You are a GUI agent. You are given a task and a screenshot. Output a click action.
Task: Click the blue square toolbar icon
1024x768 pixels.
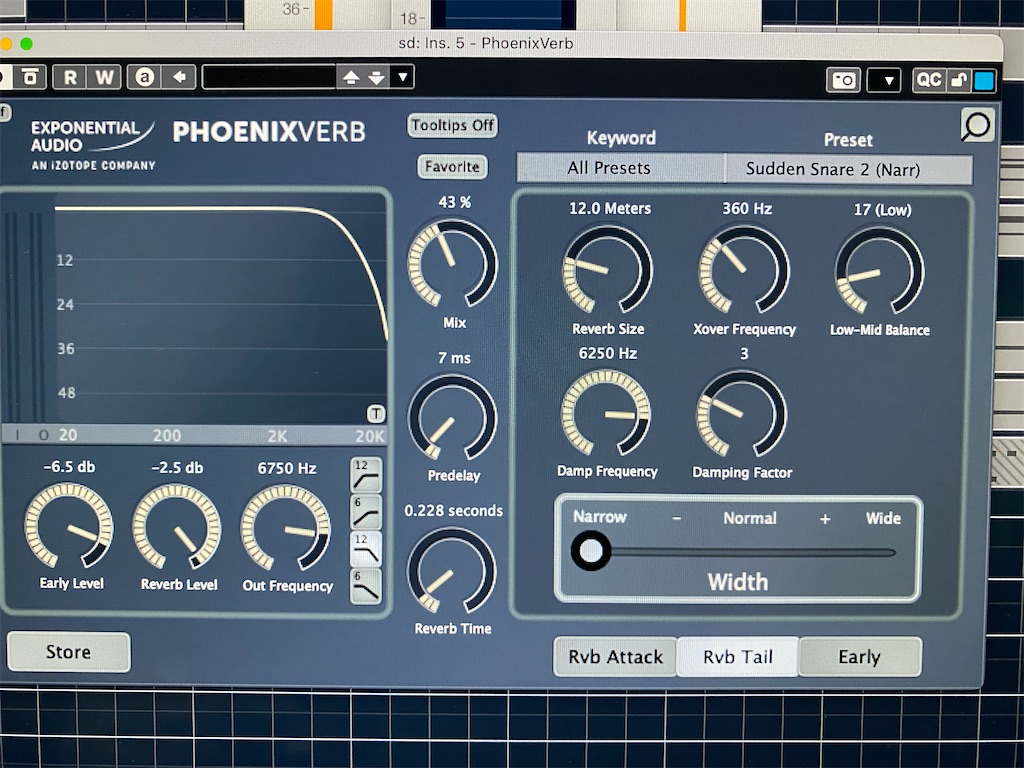[x=984, y=80]
